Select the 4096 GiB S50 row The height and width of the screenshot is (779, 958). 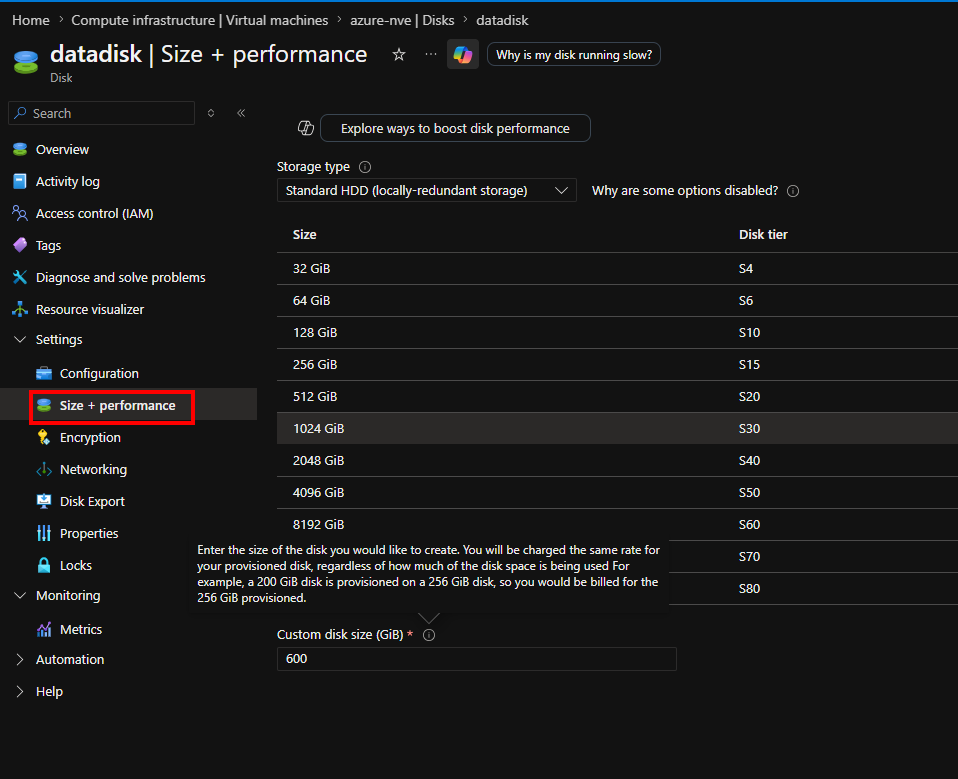click(617, 492)
